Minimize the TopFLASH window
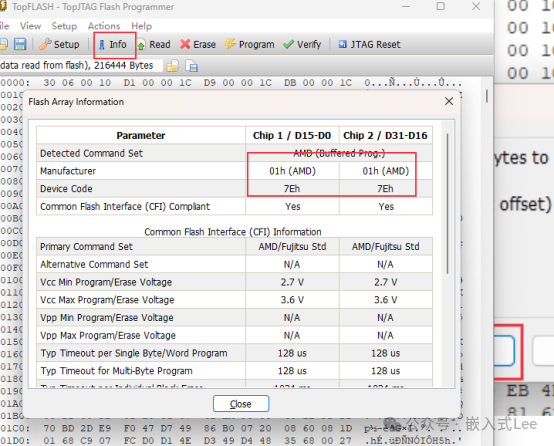Viewport: 554px width, 446px height. [x=406, y=6]
